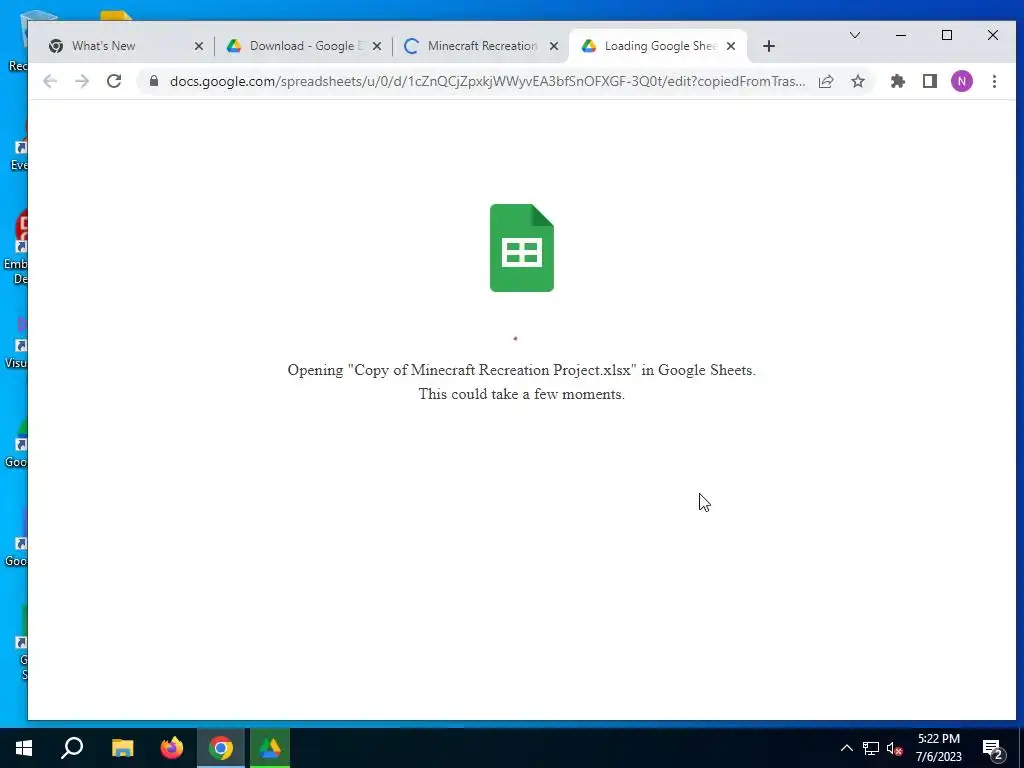View site security lock information

pyautogui.click(x=153, y=81)
